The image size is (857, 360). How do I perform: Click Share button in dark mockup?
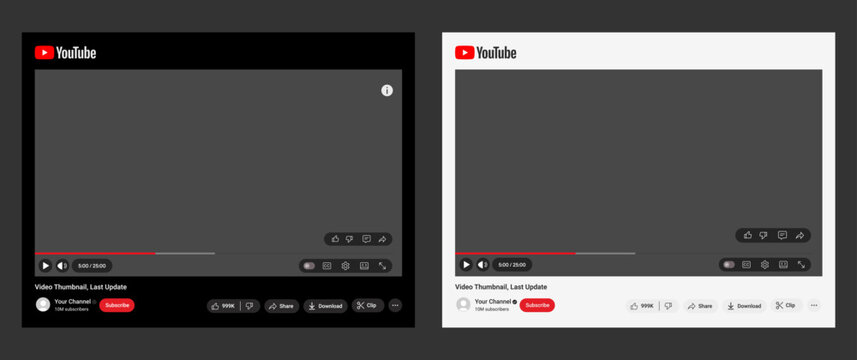pos(281,306)
